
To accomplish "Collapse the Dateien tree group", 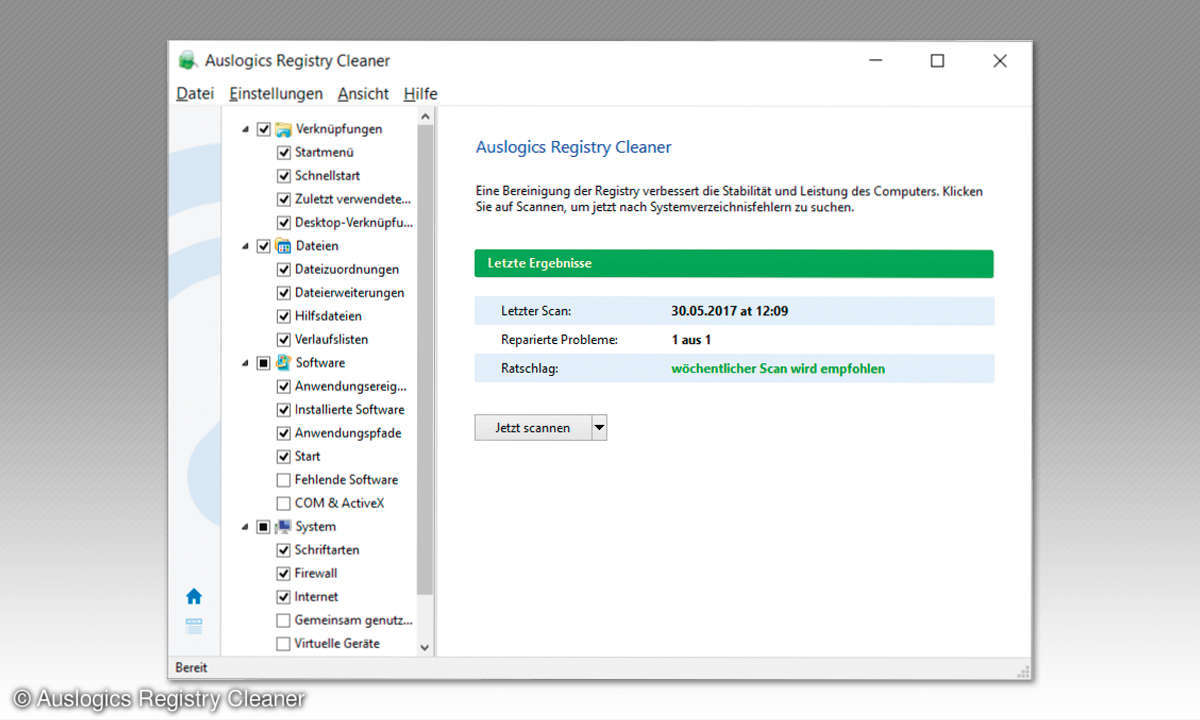I will [246, 246].
